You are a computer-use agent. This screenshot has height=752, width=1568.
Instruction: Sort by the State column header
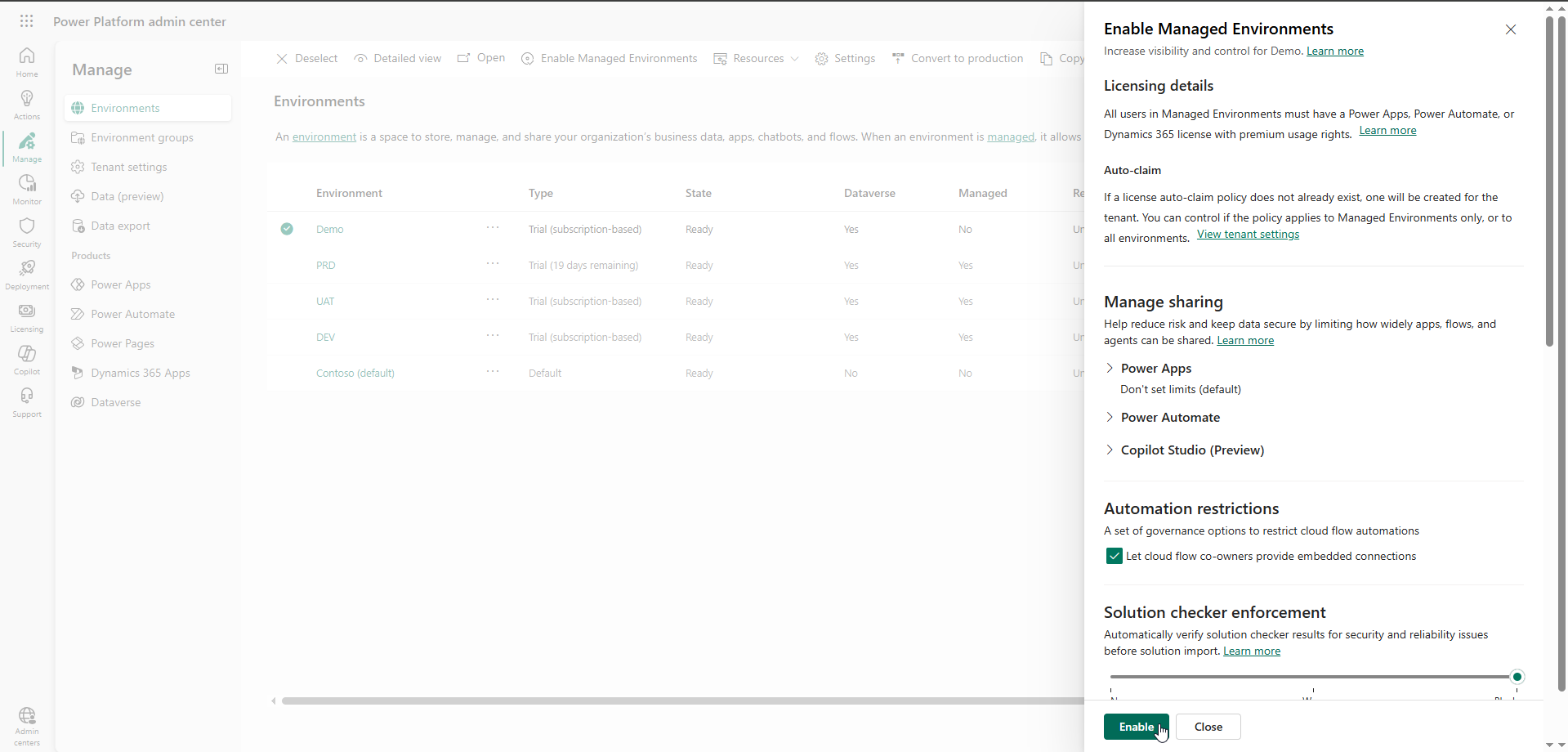click(699, 193)
